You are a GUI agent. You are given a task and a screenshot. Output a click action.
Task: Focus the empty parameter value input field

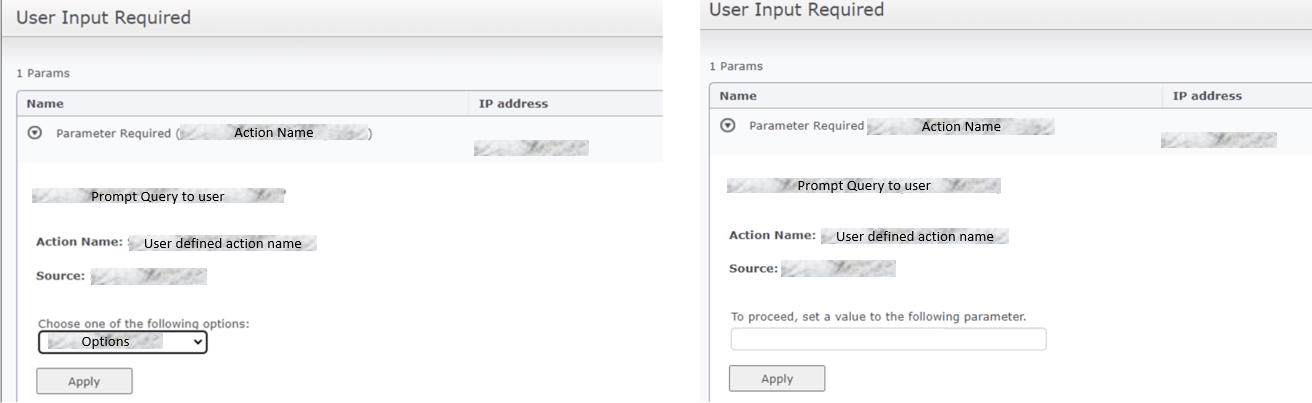click(888, 340)
